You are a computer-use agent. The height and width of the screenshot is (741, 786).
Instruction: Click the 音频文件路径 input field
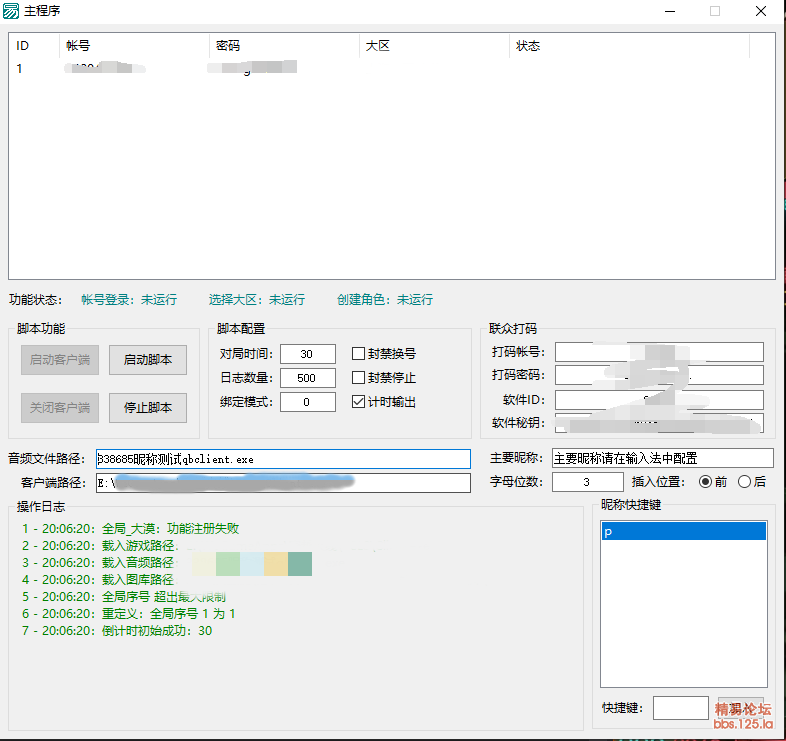coord(283,459)
